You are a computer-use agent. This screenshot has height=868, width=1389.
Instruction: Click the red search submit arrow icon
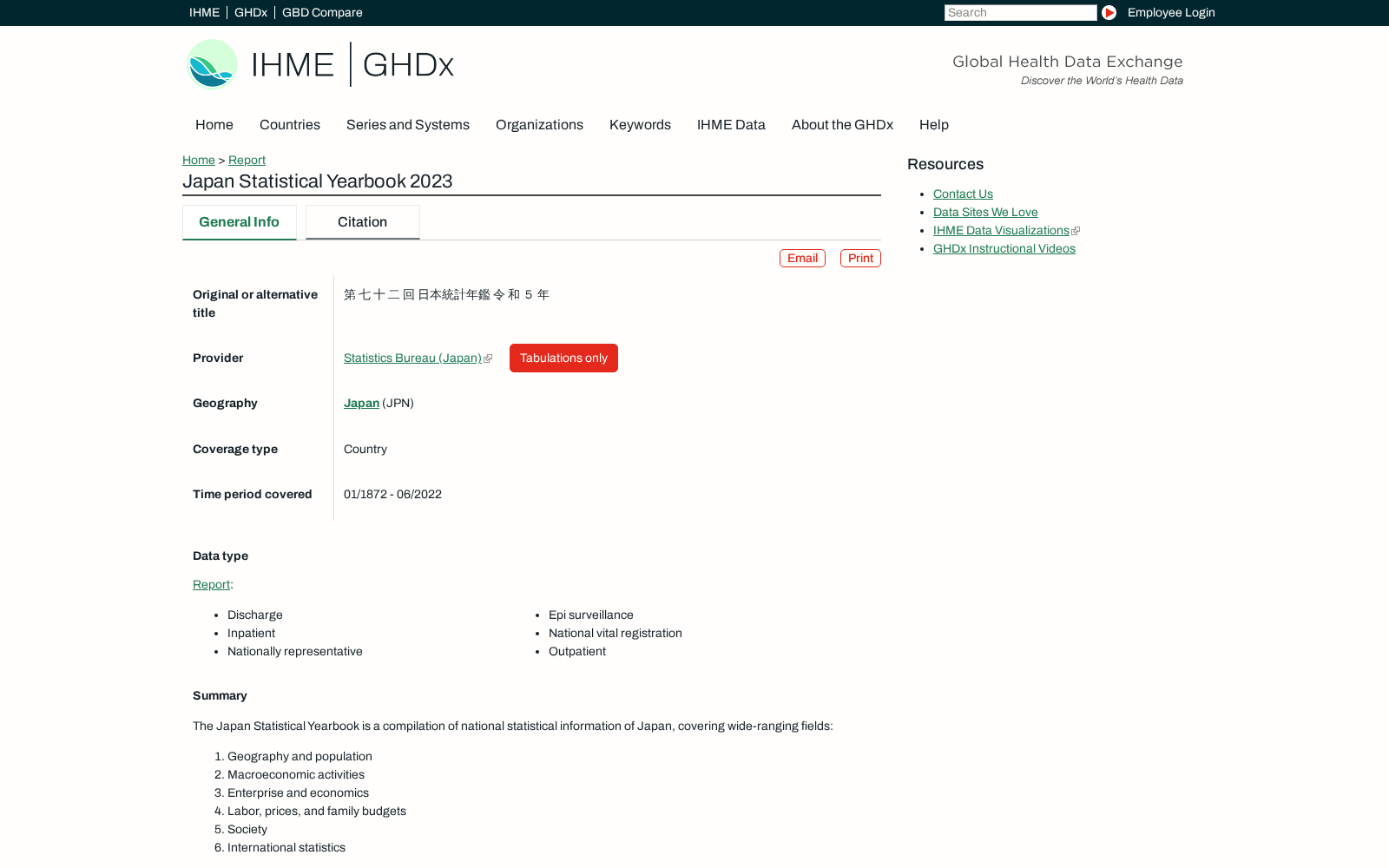[1109, 12]
